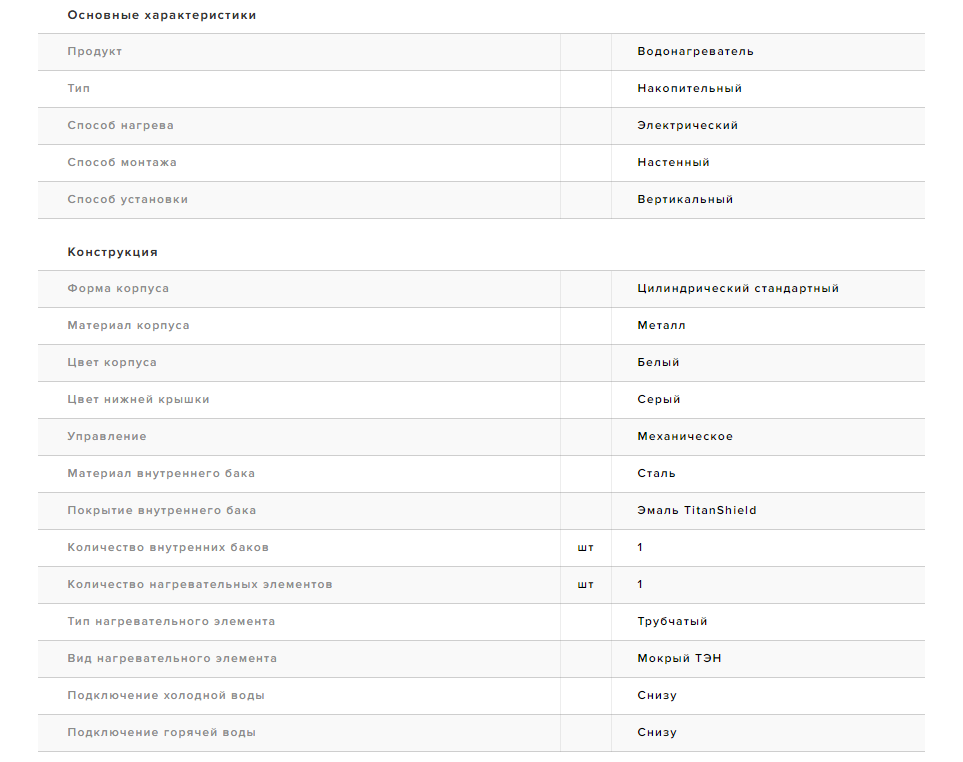Select the Накопительный type value

(690, 88)
